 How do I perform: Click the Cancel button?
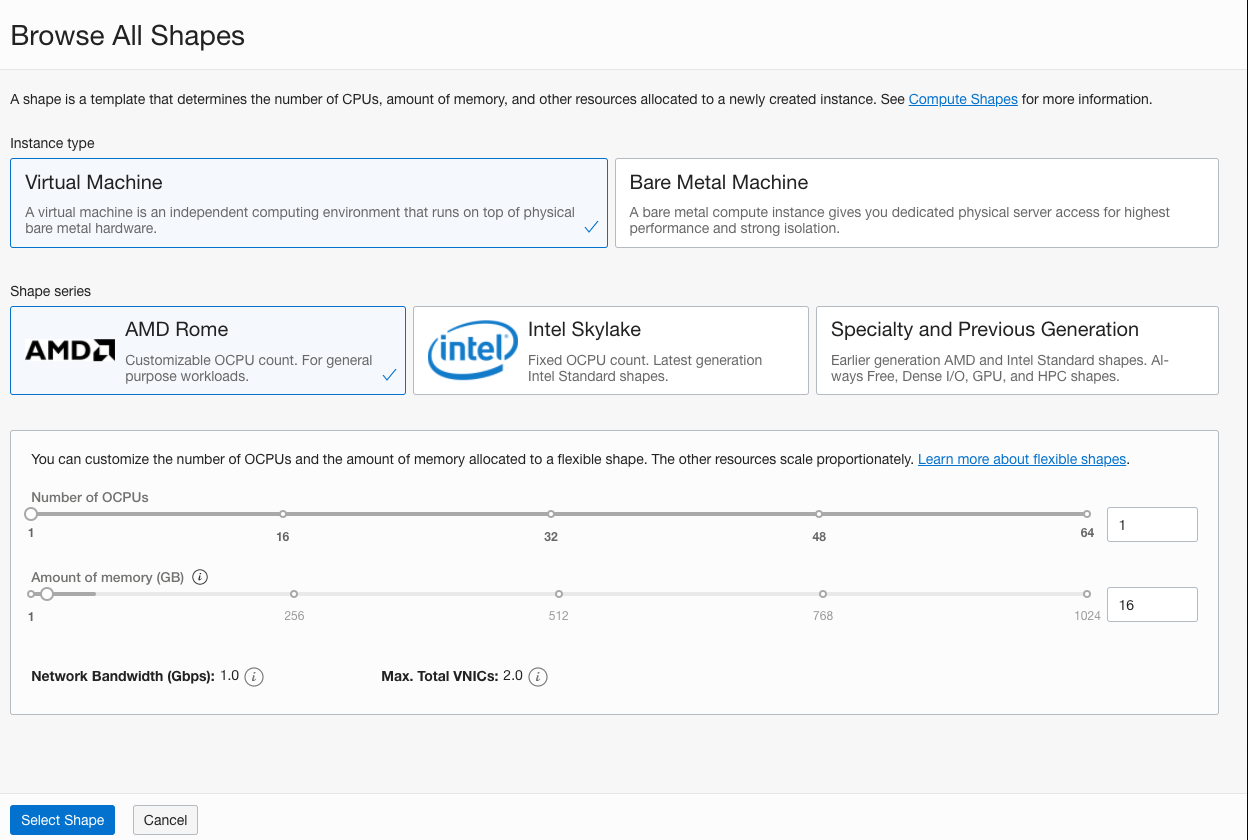165,819
